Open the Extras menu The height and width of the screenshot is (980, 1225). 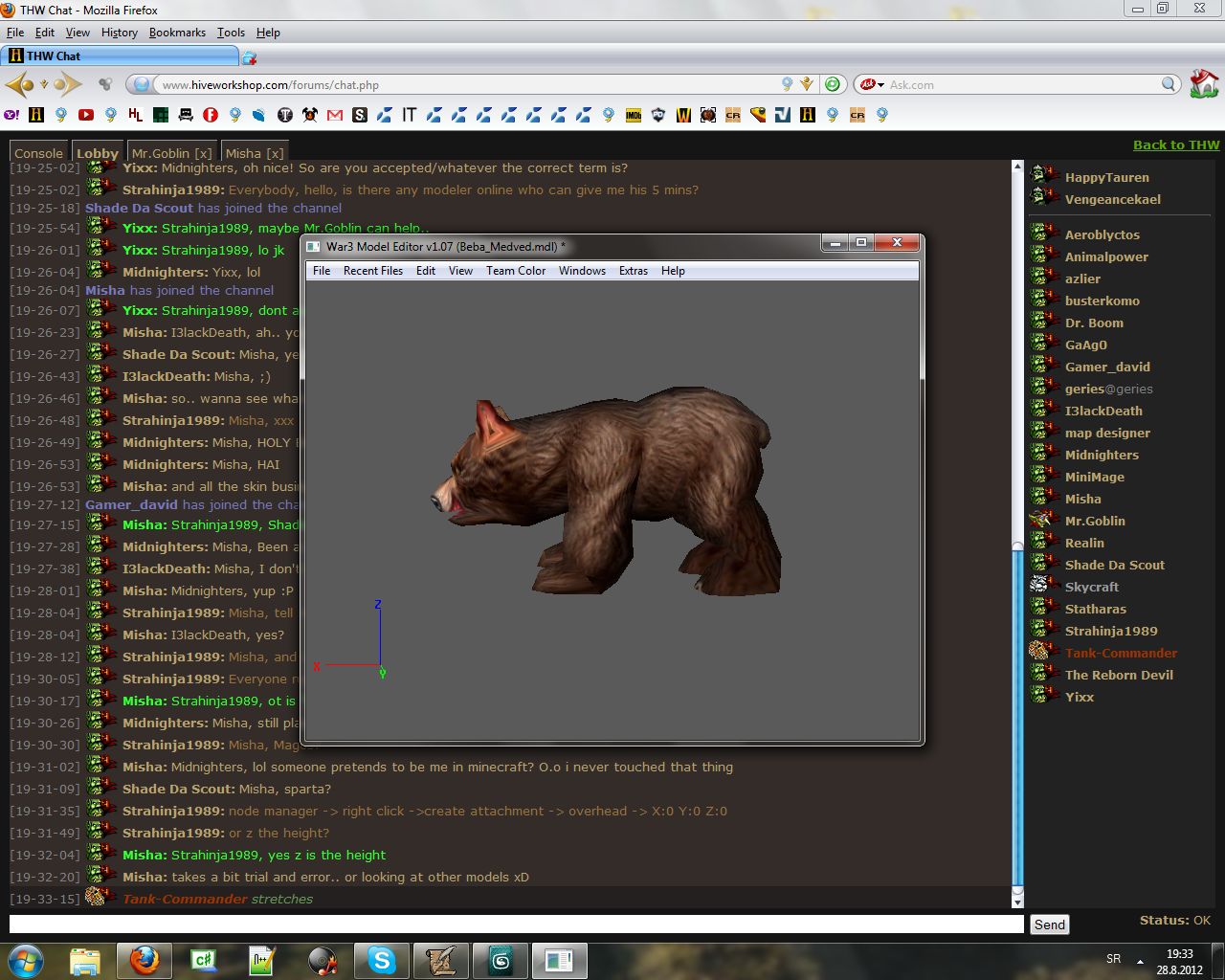point(634,271)
